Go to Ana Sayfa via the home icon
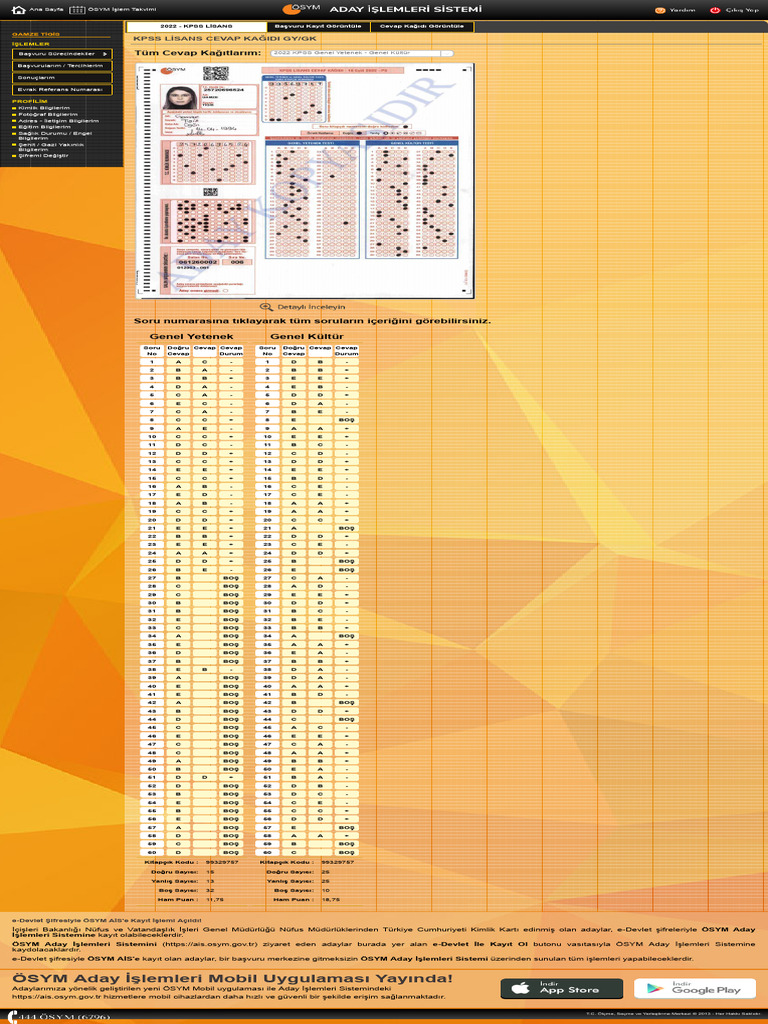 [x=19, y=10]
